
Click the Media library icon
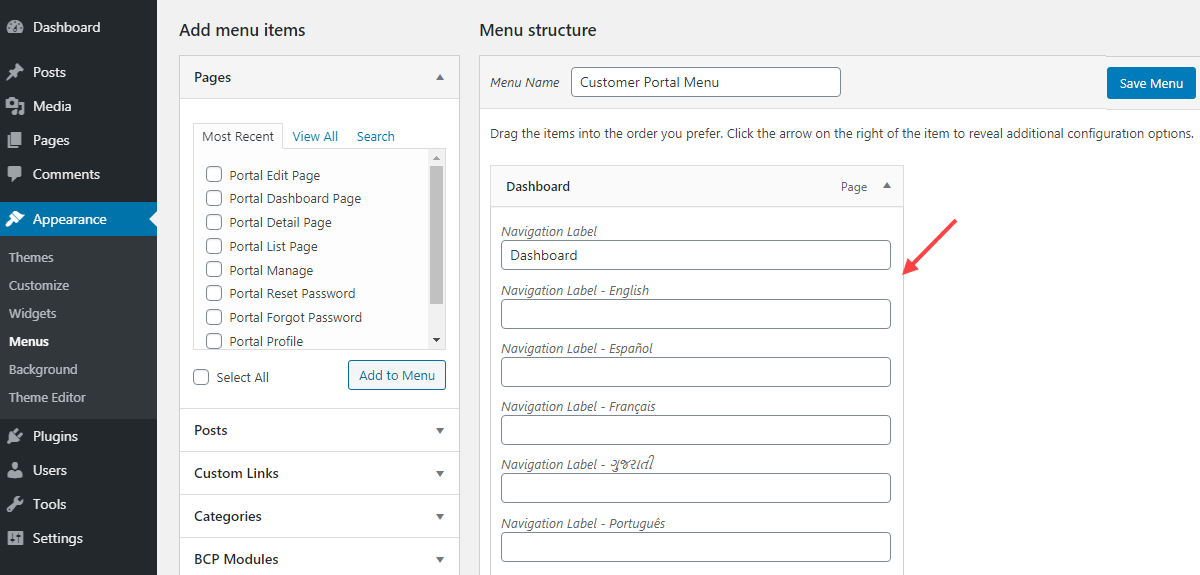click(x=15, y=107)
